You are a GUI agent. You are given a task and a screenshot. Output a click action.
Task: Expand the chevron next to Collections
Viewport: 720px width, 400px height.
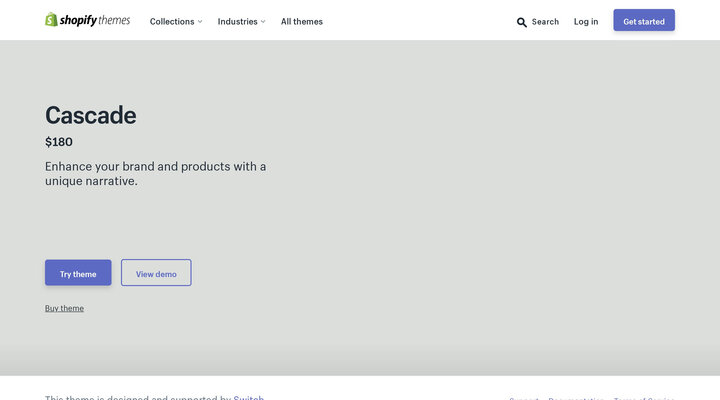pos(200,22)
